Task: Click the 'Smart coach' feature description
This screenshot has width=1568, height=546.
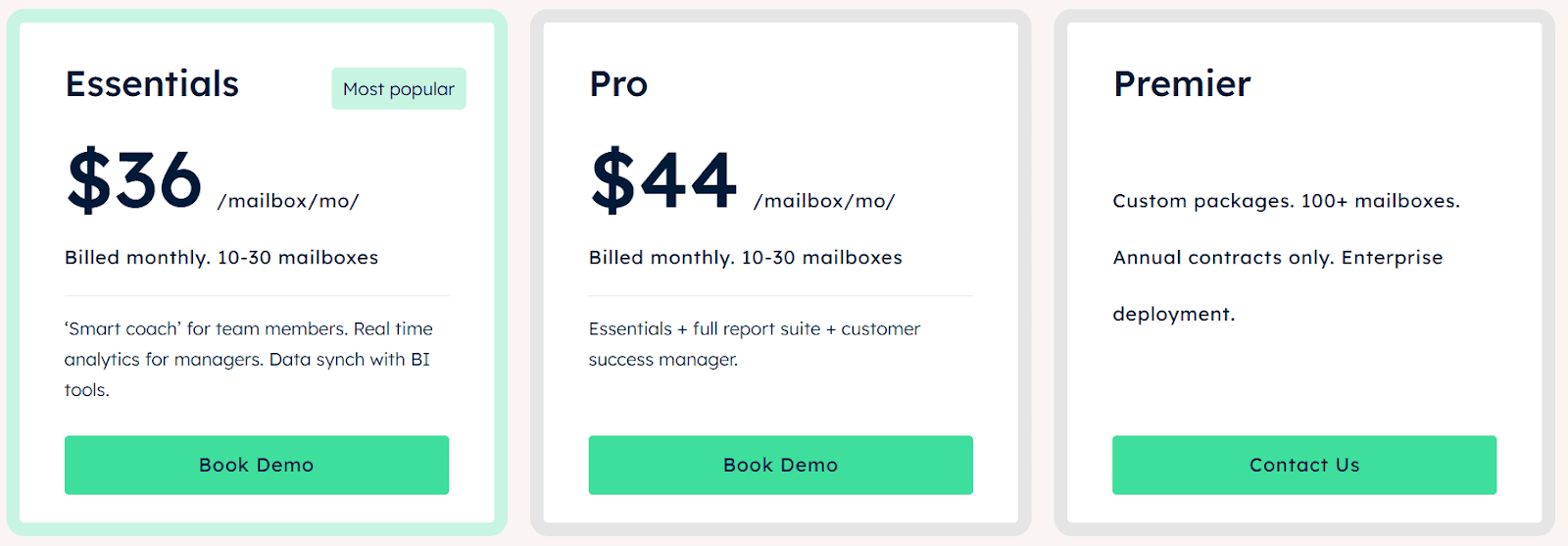Action: (x=249, y=359)
